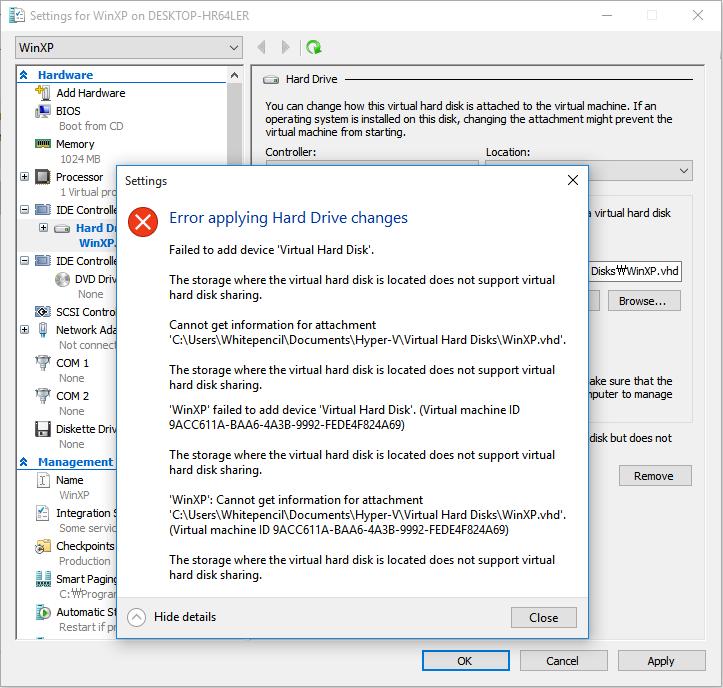Image resolution: width=723 pixels, height=688 pixels.
Task: Click the Cancel button
Action: [x=563, y=661]
